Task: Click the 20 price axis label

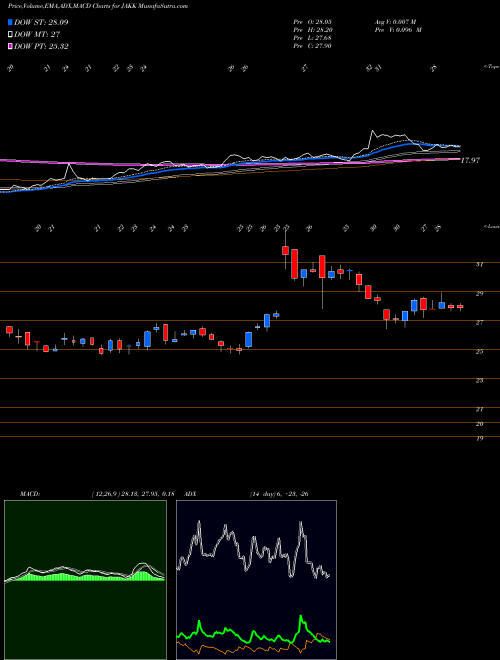Action: [479, 424]
